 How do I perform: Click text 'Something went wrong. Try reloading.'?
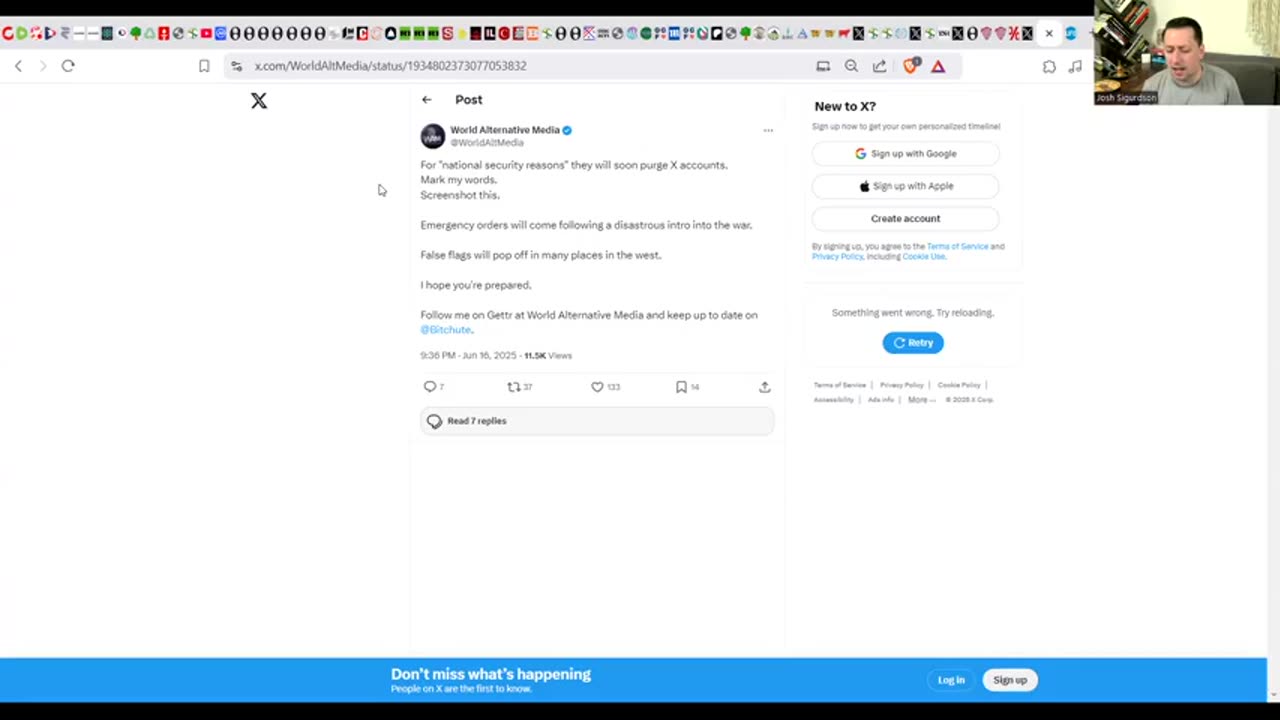click(x=912, y=313)
